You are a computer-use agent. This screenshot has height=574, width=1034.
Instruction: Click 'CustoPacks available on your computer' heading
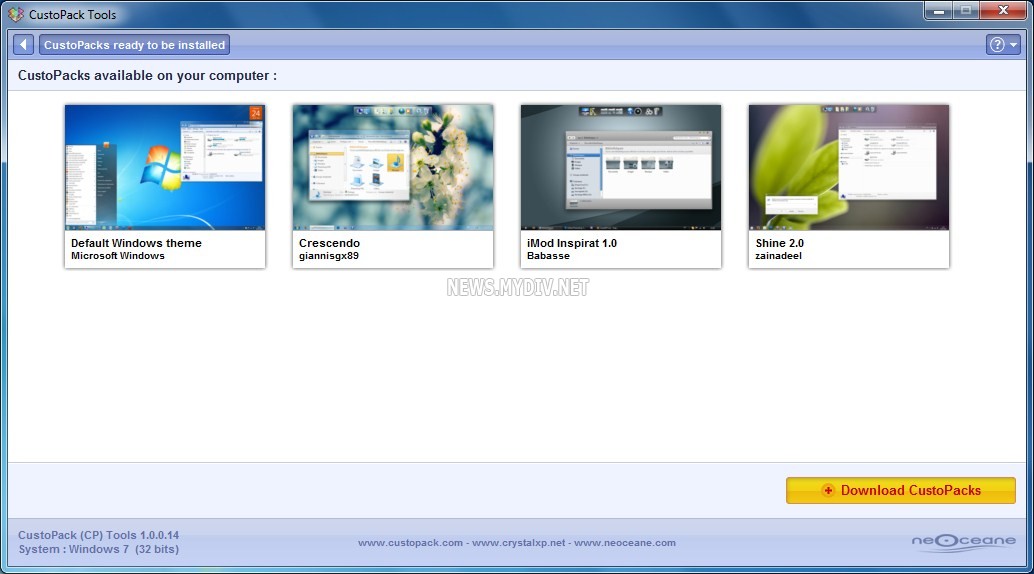click(147, 76)
